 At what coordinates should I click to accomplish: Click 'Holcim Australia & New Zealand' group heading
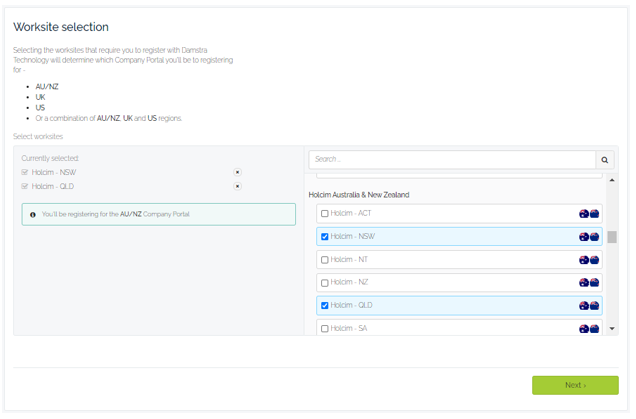click(x=359, y=195)
